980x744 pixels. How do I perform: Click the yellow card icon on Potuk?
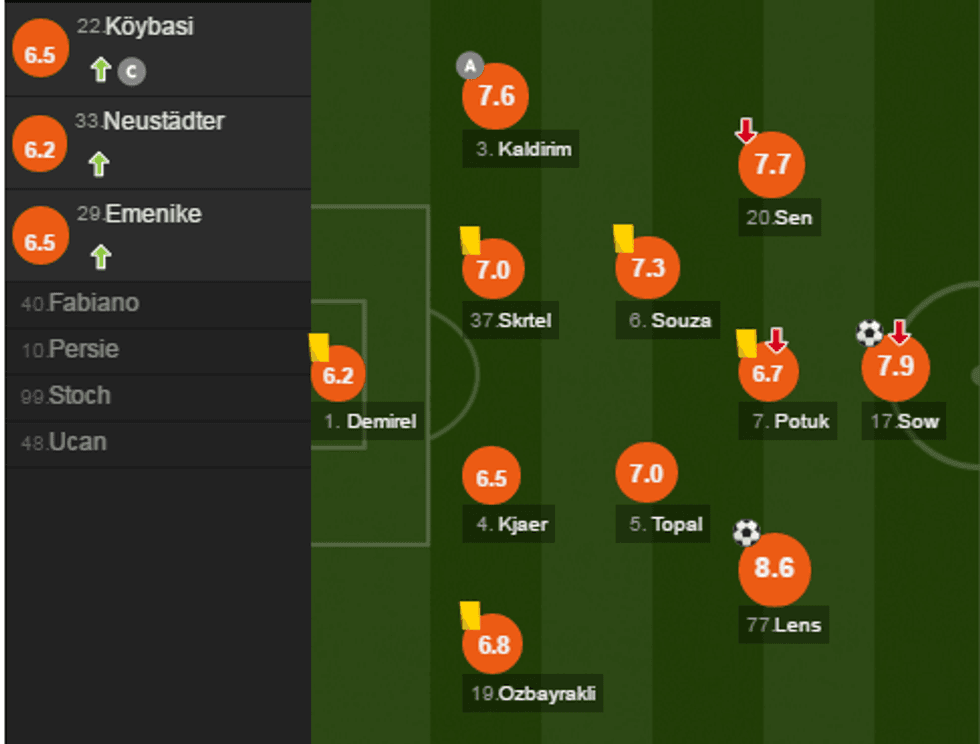point(744,343)
